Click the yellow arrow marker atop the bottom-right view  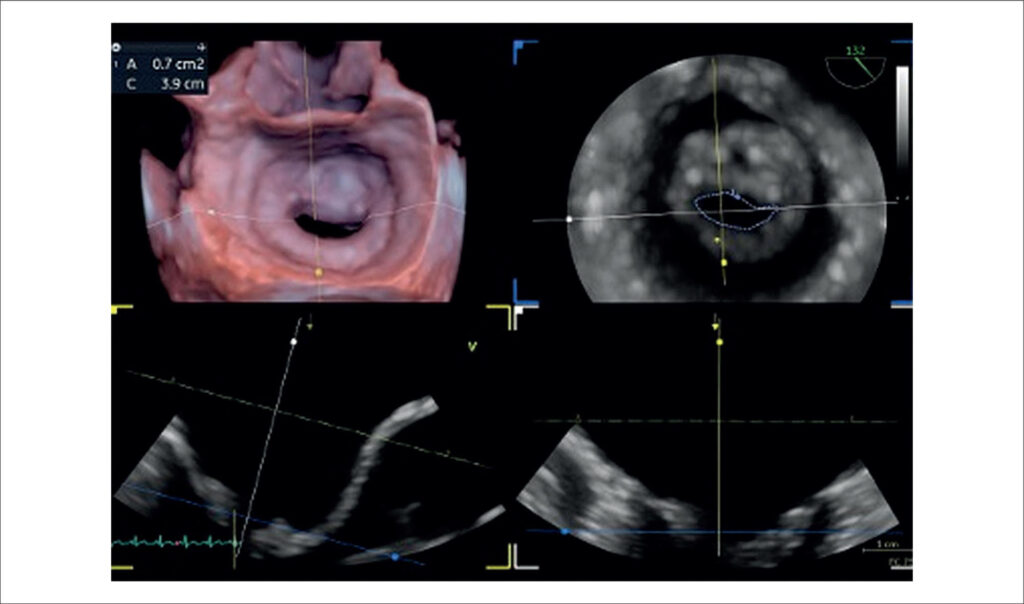click(x=716, y=326)
